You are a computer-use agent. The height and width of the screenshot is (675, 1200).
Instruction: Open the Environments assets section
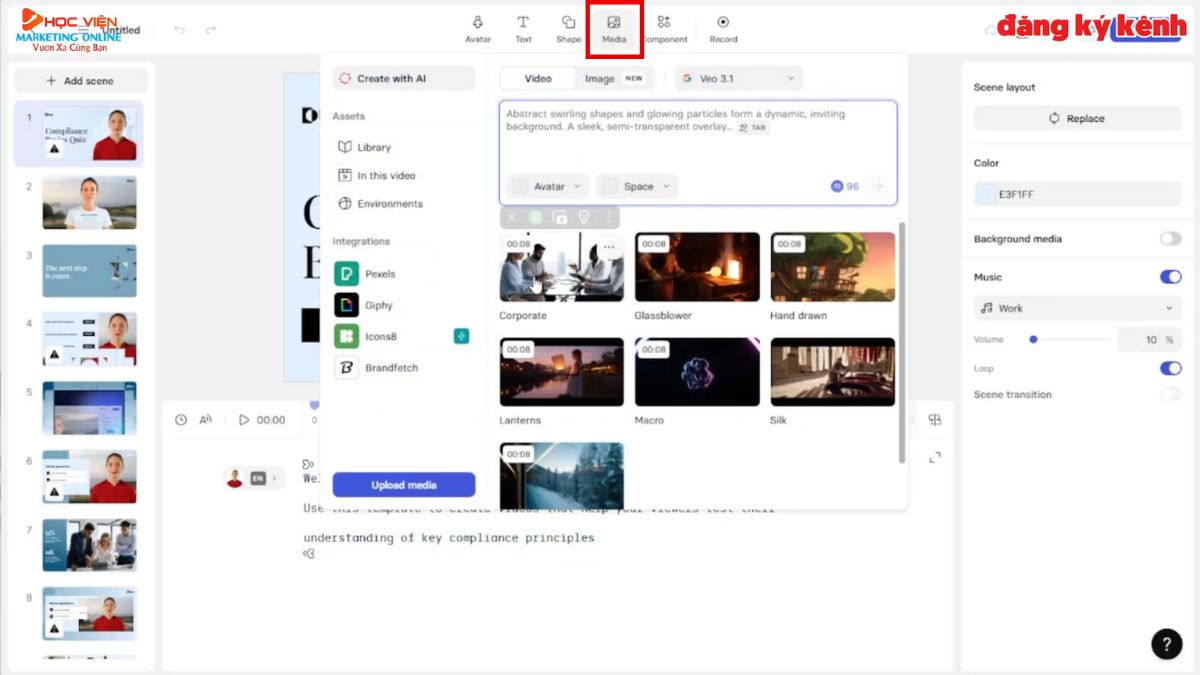(390, 203)
